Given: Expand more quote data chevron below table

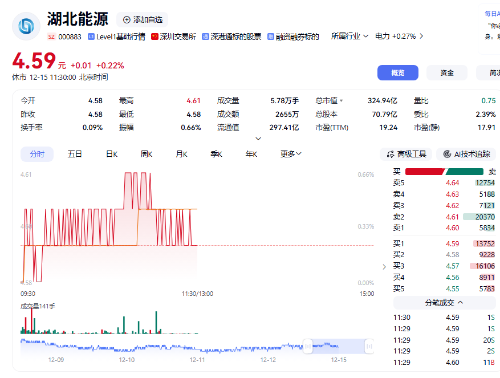Looking at the screenshot, I should (258, 138).
